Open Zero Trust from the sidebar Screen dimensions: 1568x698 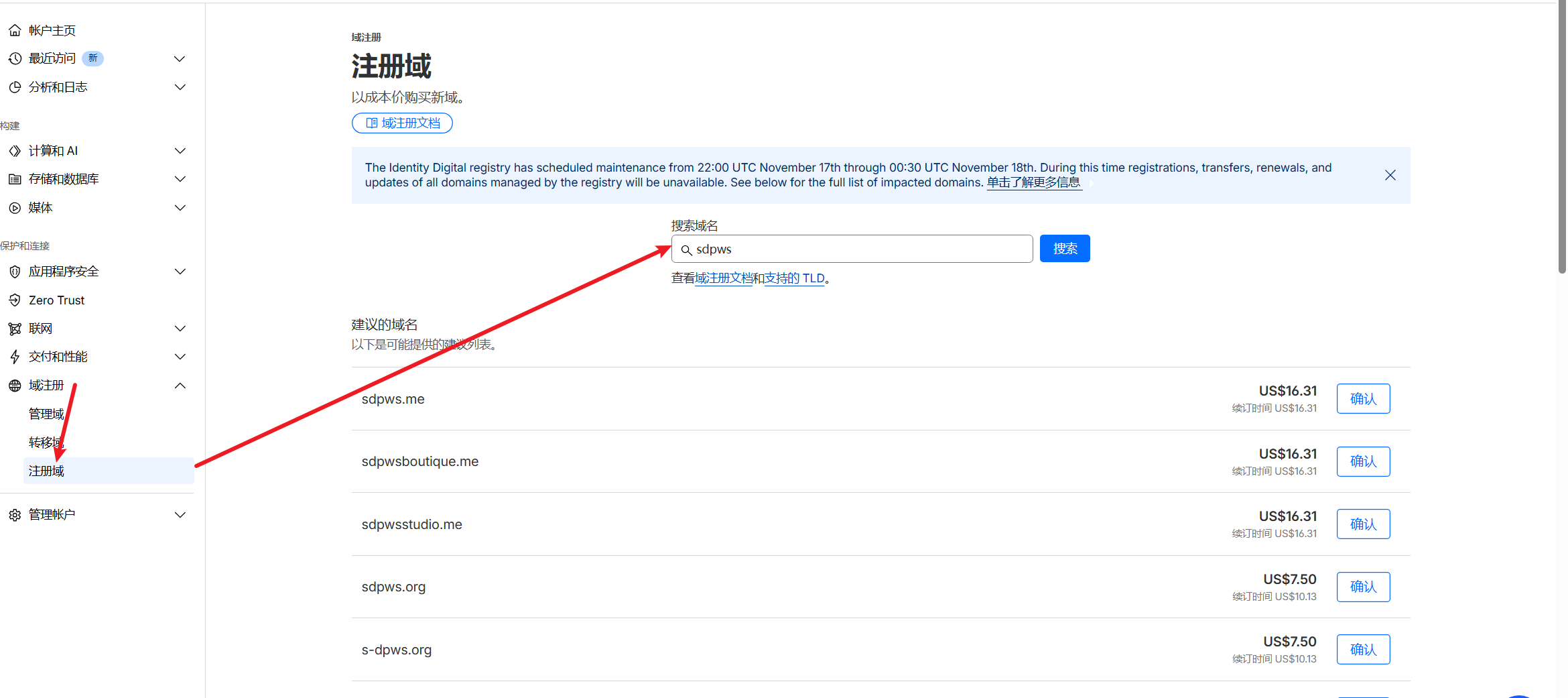[x=56, y=300]
